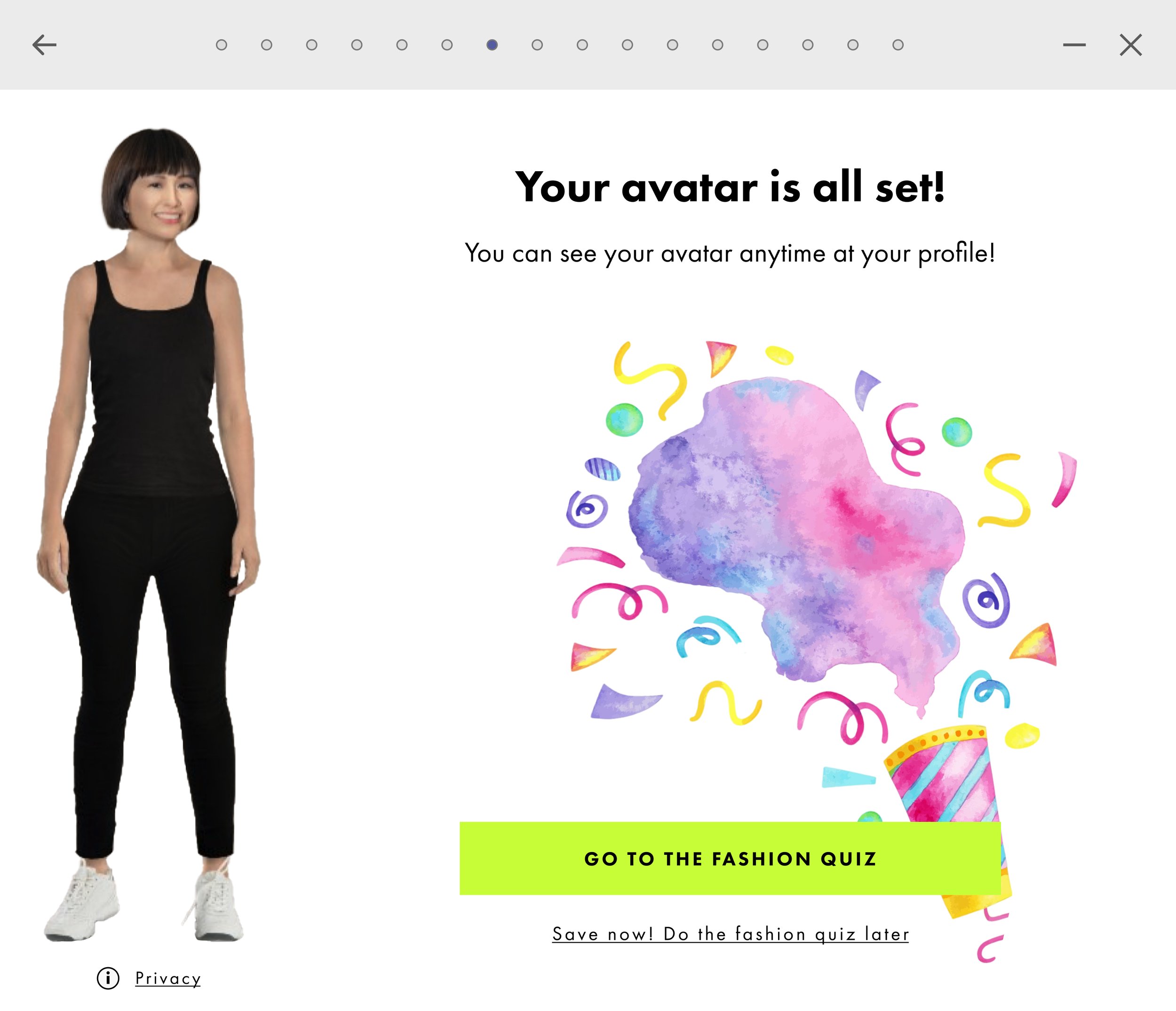The width and height of the screenshot is (1176, 1011).
Task: Go back using the left arrow icon
Action: coord(44,45)
